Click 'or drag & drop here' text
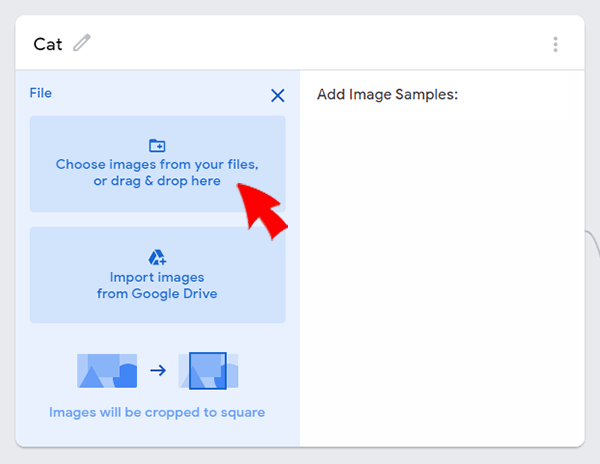600x464 pixels. tap(157, 181)
